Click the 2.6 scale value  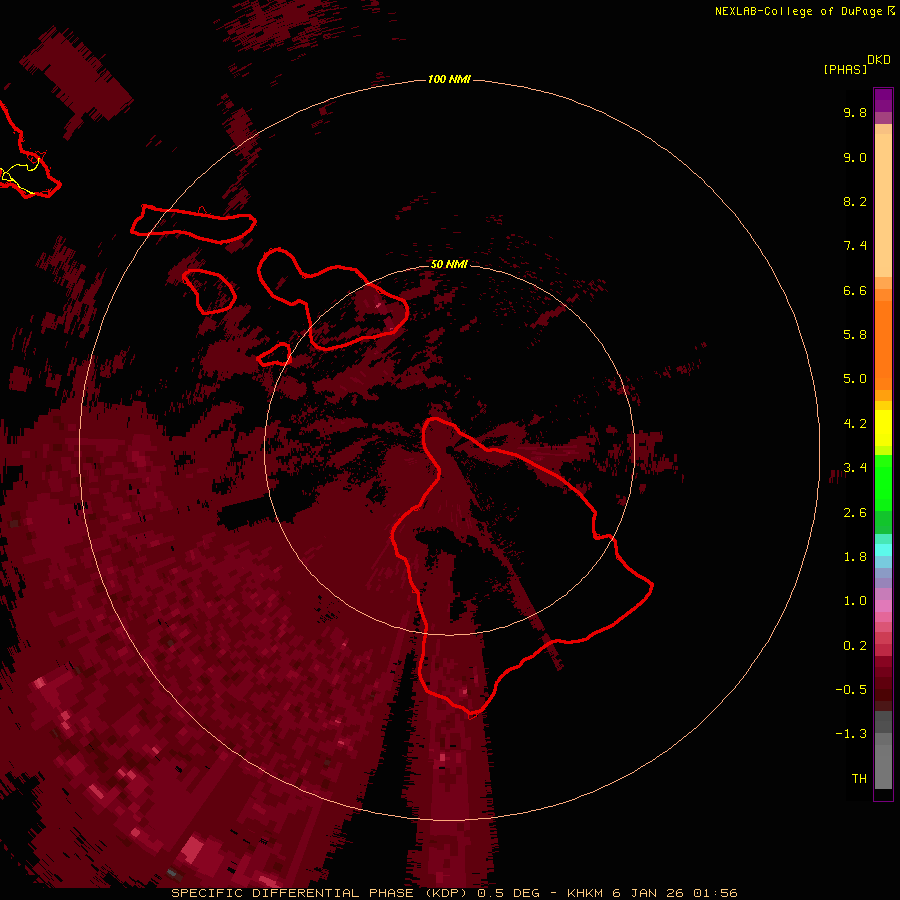pos(855,513)
